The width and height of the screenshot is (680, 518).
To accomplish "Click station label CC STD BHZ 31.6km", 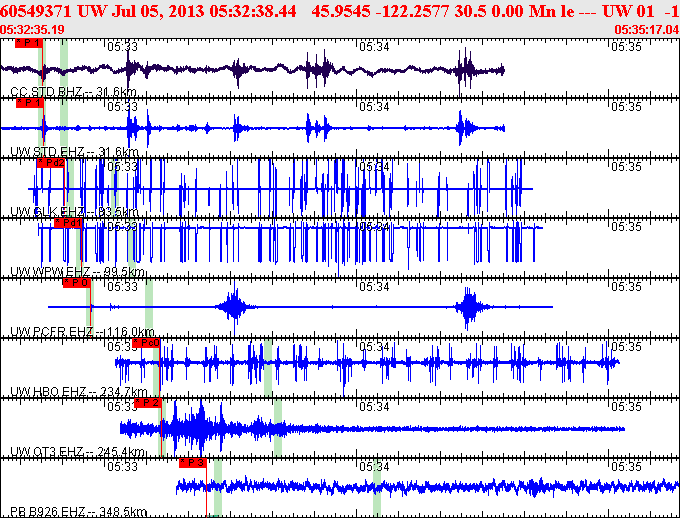I will click(73, 92).
